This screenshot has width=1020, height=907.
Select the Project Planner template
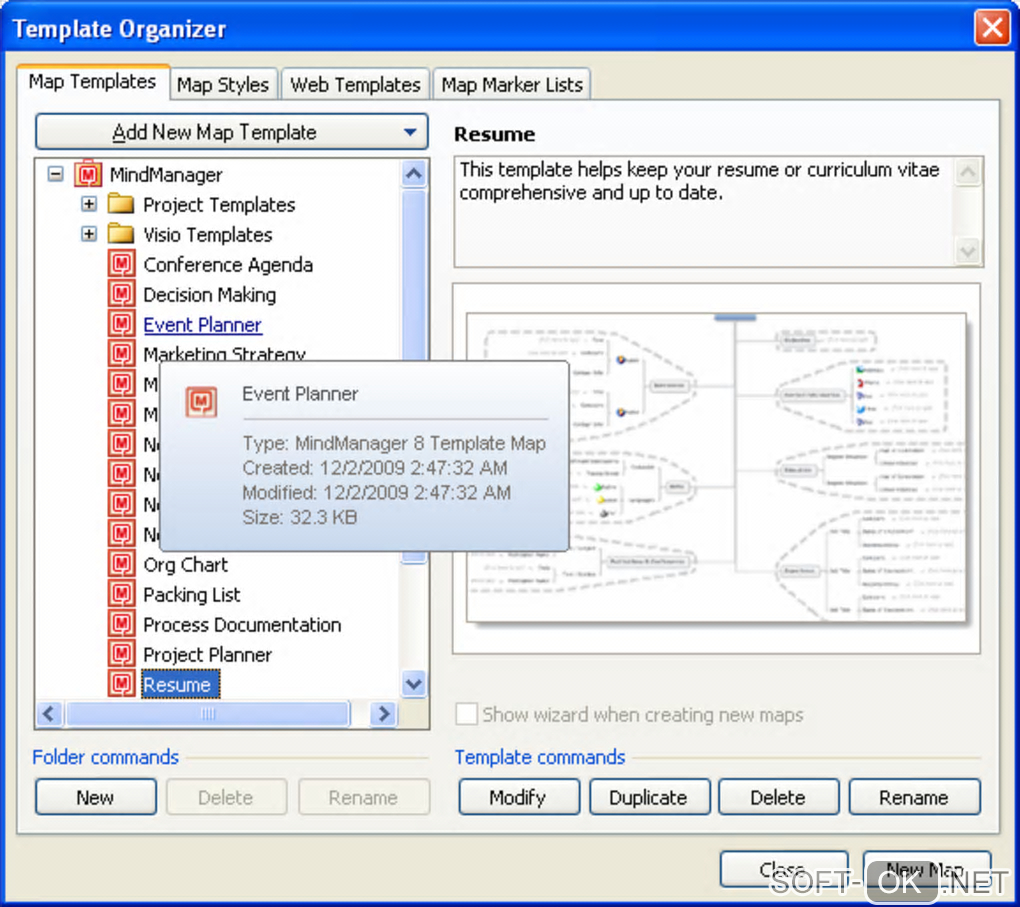pyautogui.click(x=208, y=655)
